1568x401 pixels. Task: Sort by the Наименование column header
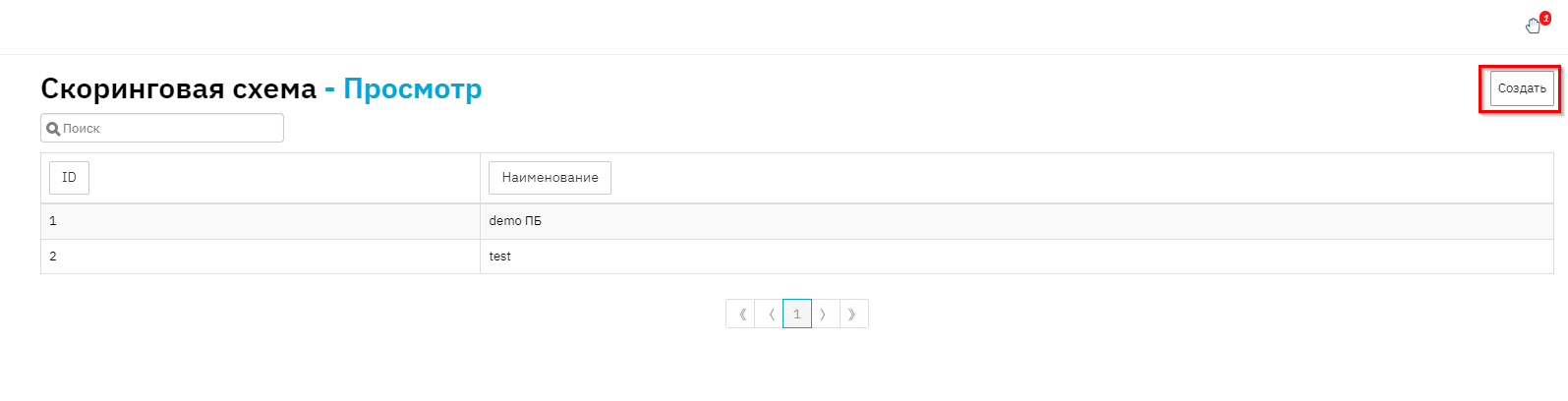coord(550,178)
